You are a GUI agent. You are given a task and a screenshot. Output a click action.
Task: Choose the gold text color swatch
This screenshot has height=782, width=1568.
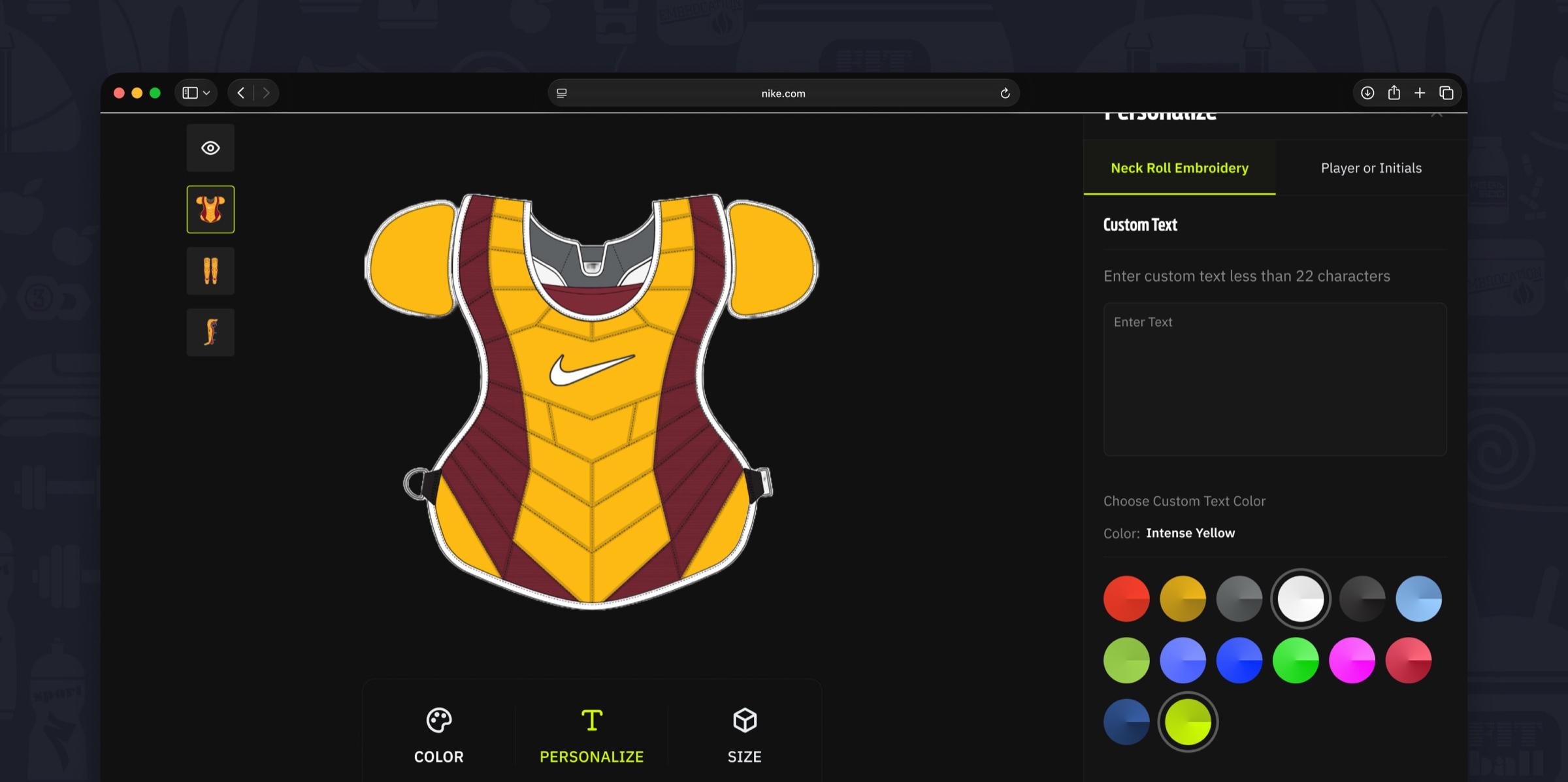1183,598
